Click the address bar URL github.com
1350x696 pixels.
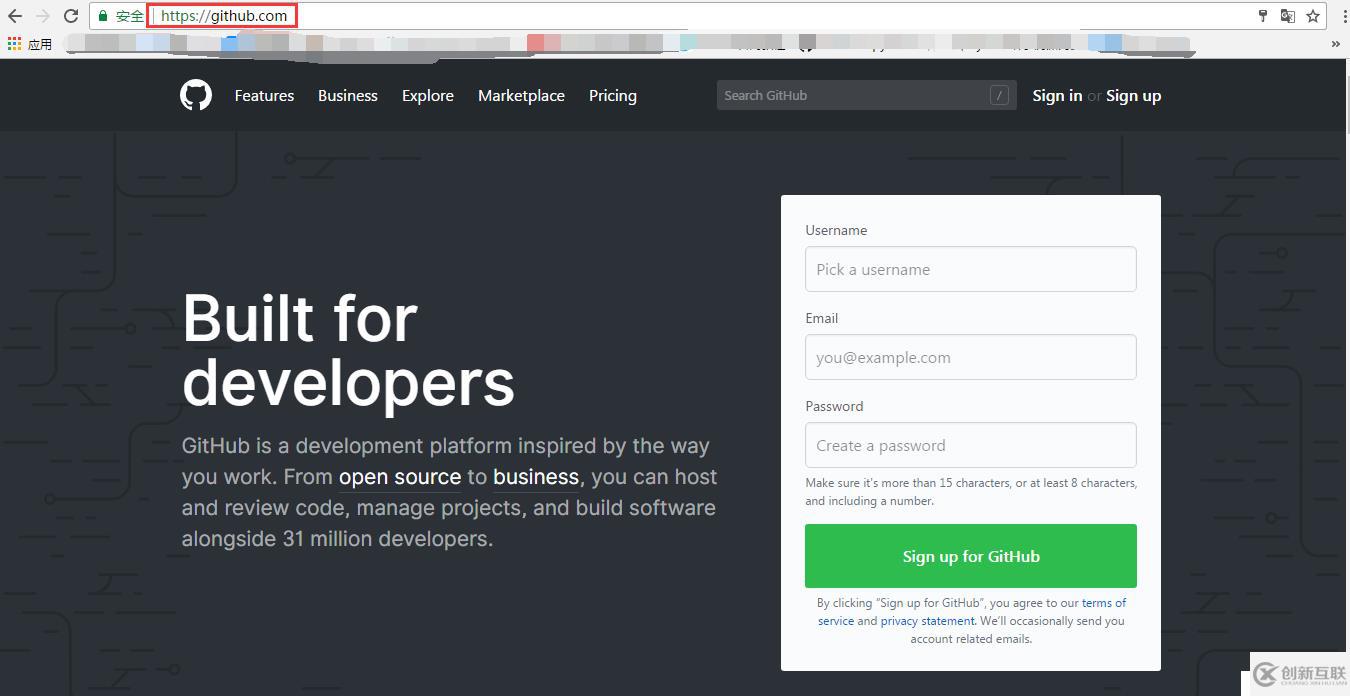(x=223, y=16)
